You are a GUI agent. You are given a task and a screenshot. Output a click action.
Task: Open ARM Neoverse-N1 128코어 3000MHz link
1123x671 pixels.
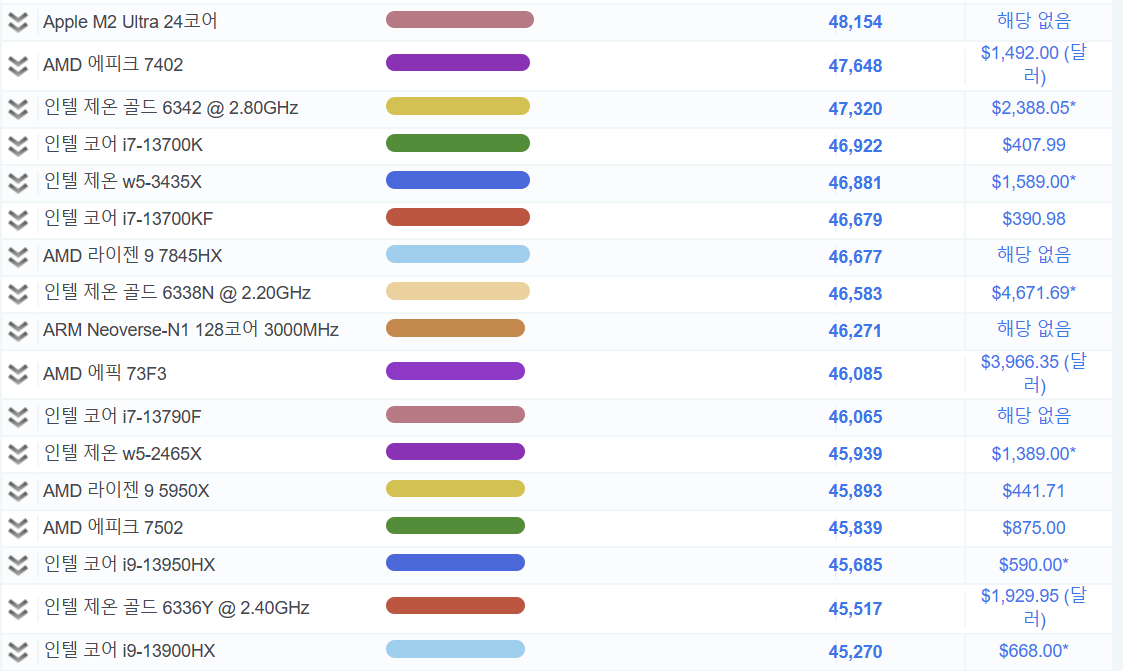pos(191,329)
